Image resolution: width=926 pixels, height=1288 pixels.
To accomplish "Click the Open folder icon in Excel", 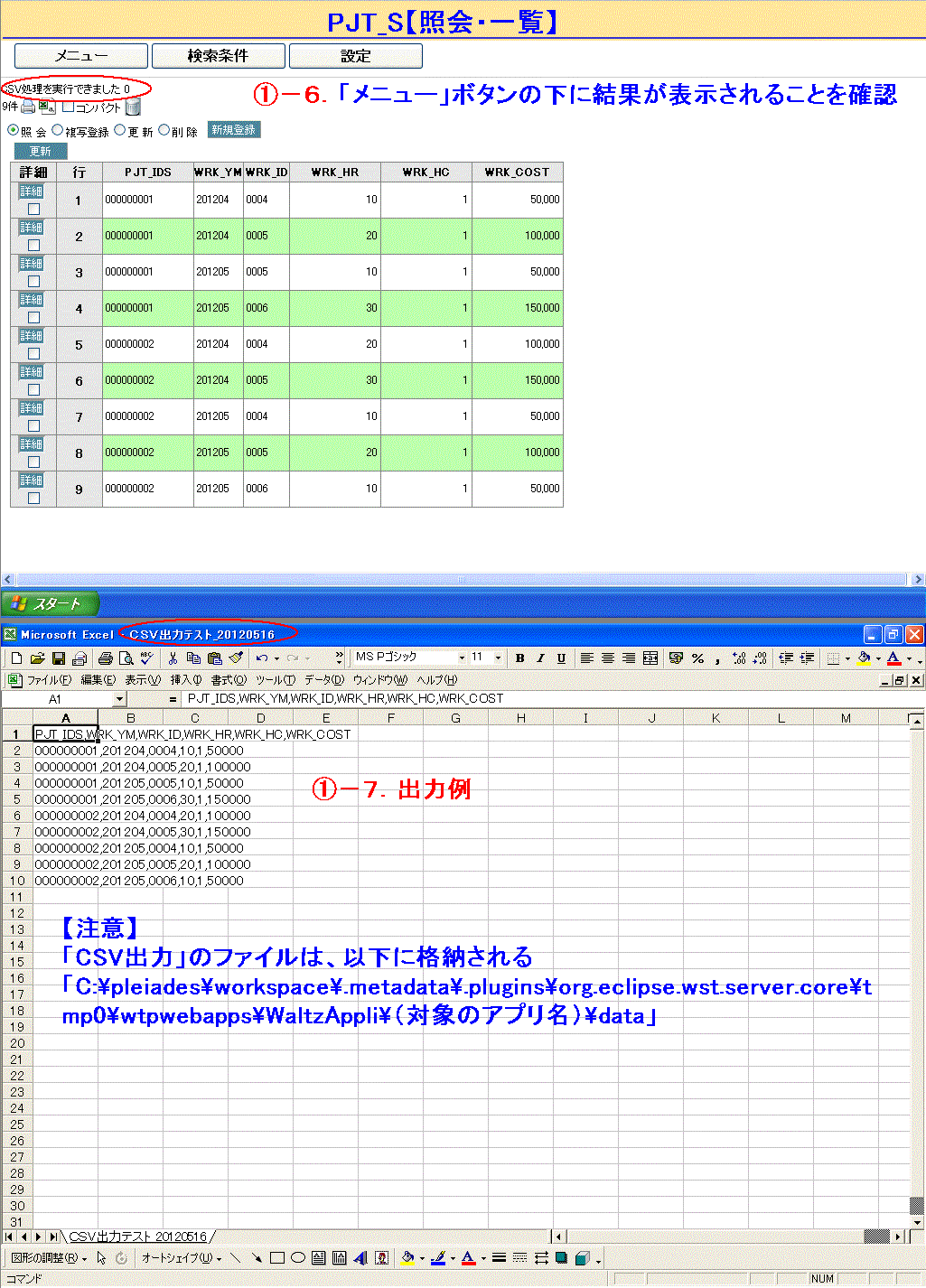I will [x=37, y=658].
